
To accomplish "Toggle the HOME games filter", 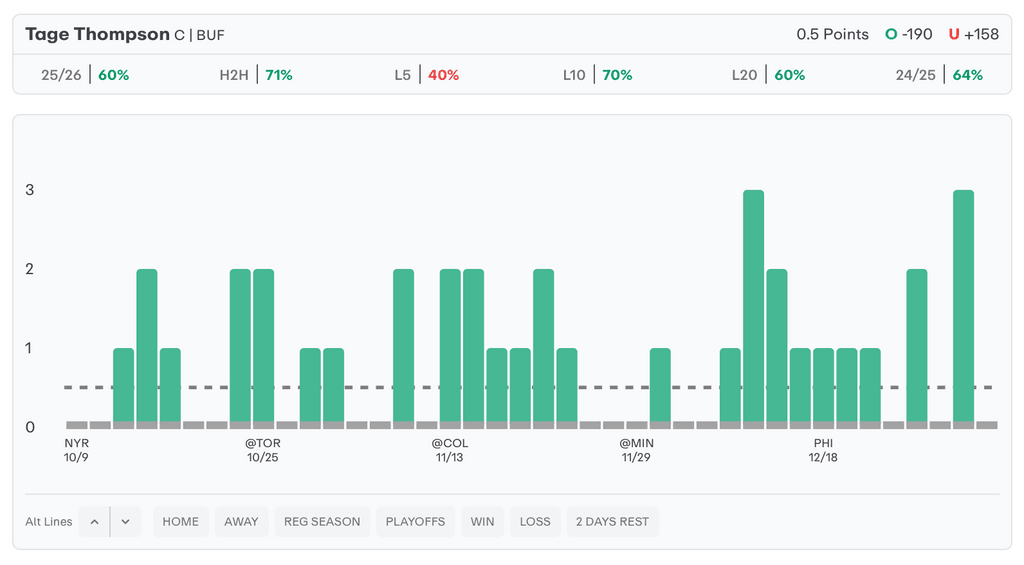I will [x=181, y=522].
